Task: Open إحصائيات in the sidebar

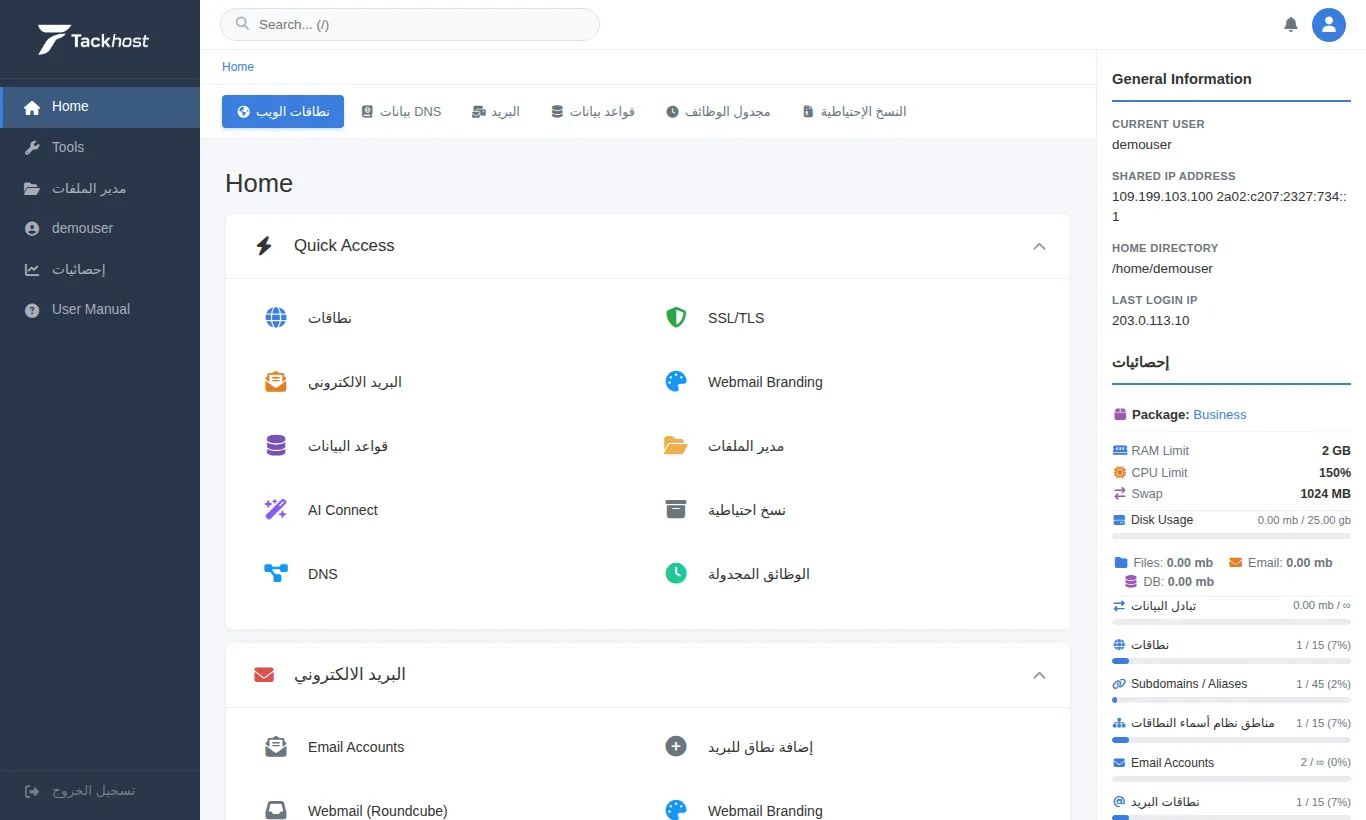Action: click(x=100, y=269)
